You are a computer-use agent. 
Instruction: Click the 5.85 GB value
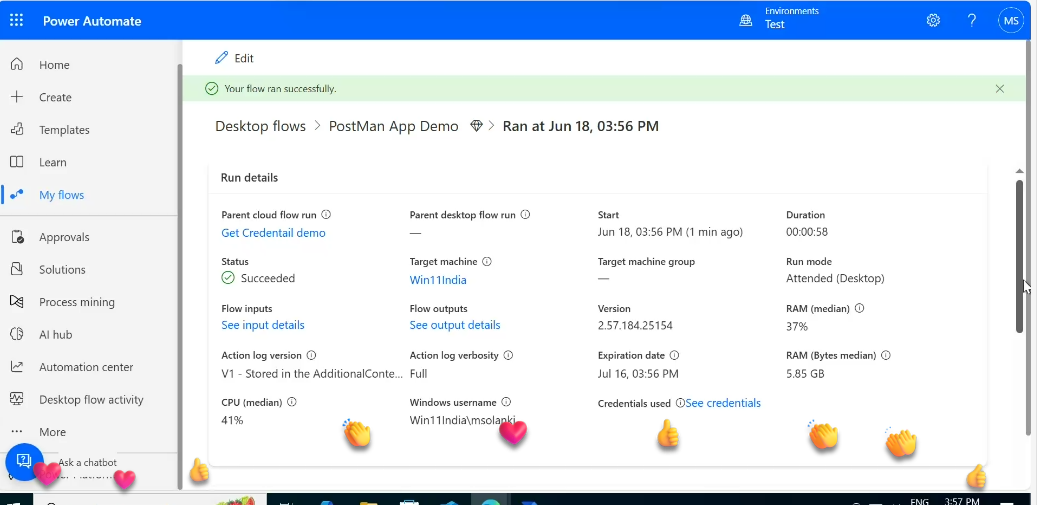coord(805,374)
